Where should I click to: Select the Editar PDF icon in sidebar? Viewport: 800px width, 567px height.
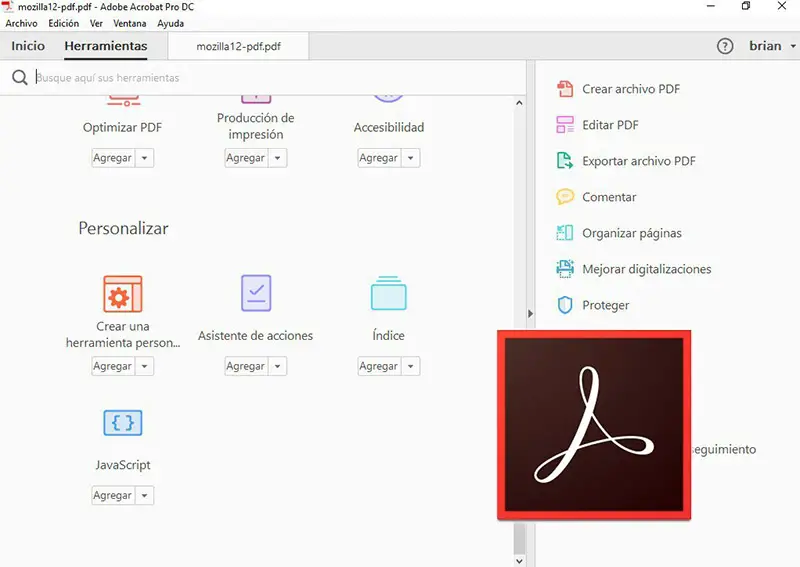coord(565,125)
